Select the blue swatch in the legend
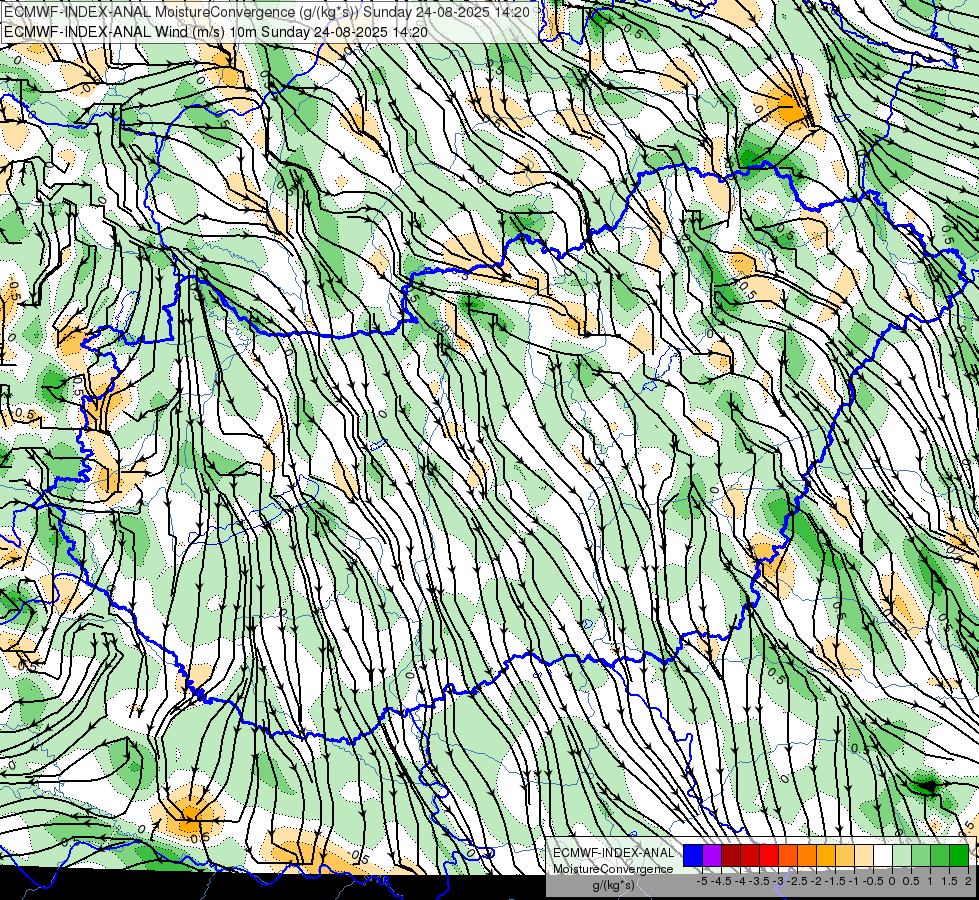 (x=693, y=855)
